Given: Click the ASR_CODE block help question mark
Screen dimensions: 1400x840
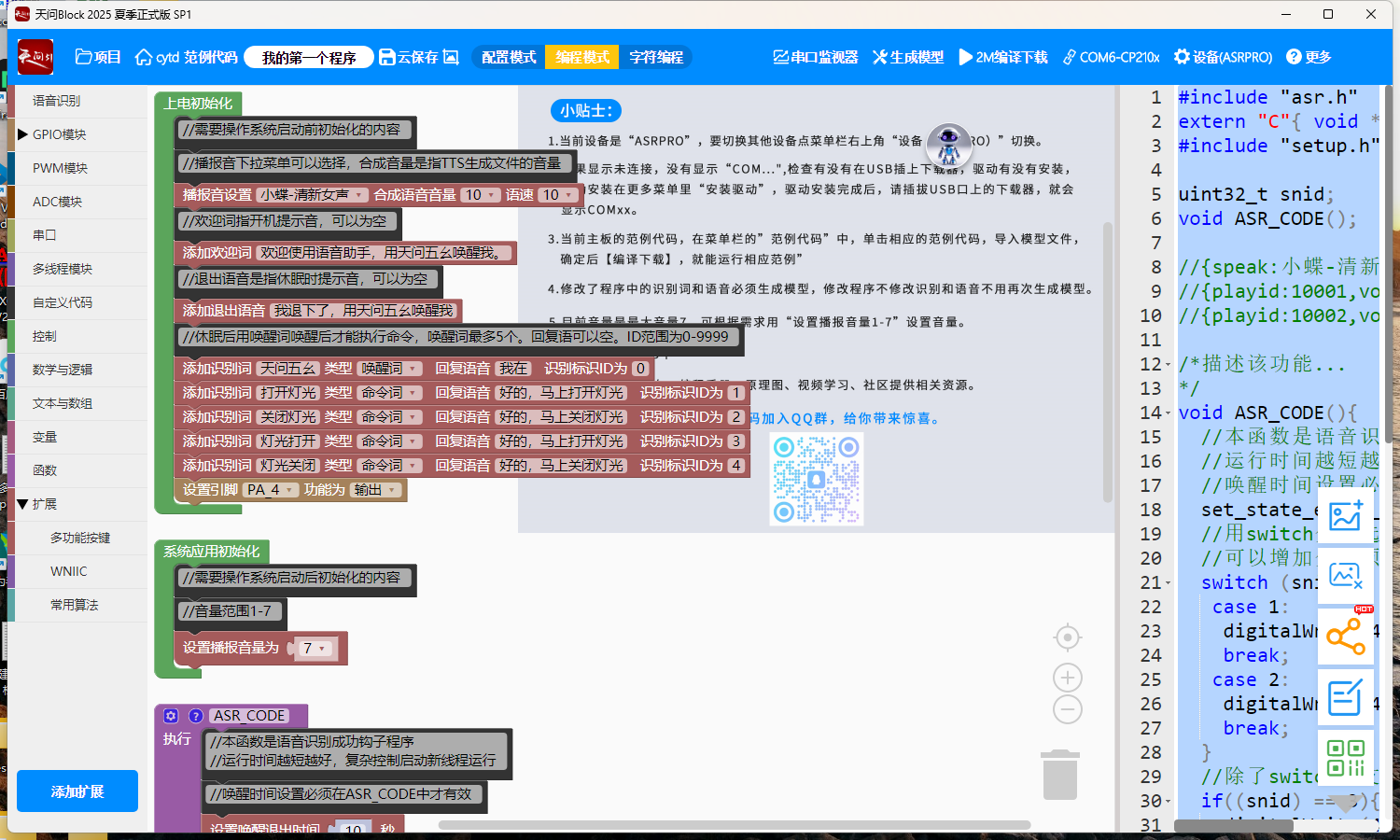Looking at the screenshot, I should tap(196, 716).
